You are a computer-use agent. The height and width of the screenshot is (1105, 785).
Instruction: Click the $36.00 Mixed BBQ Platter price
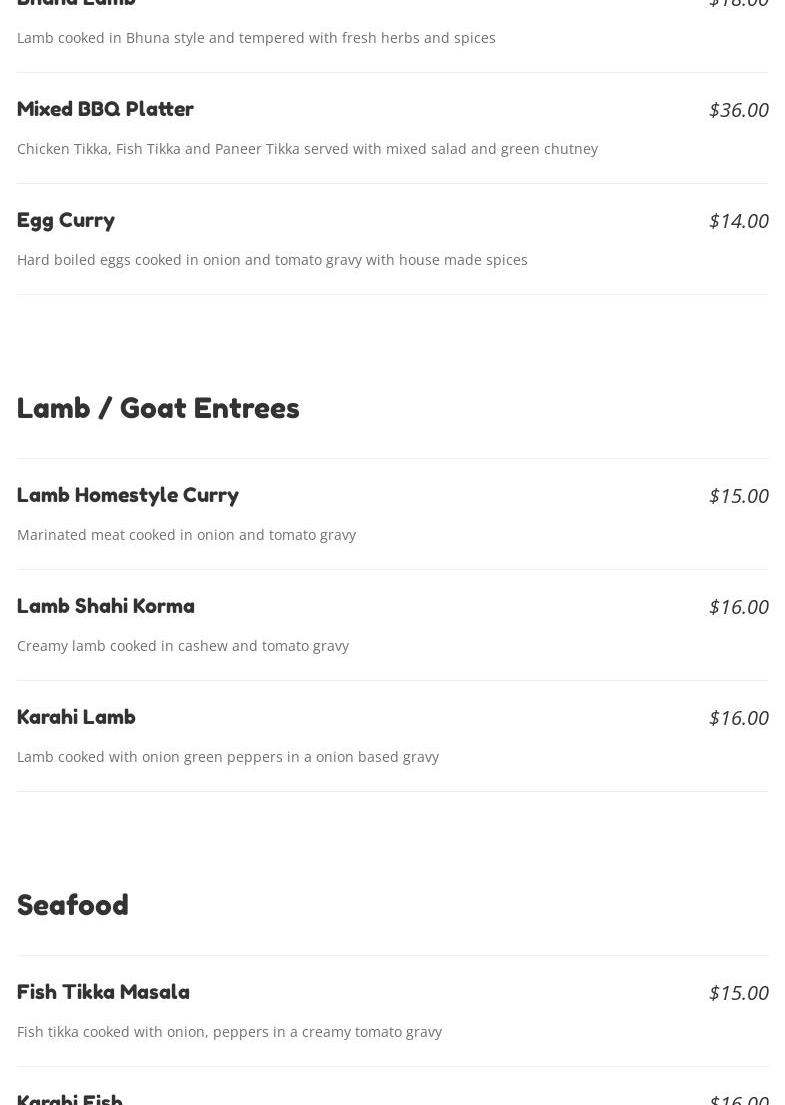point(738,109)
